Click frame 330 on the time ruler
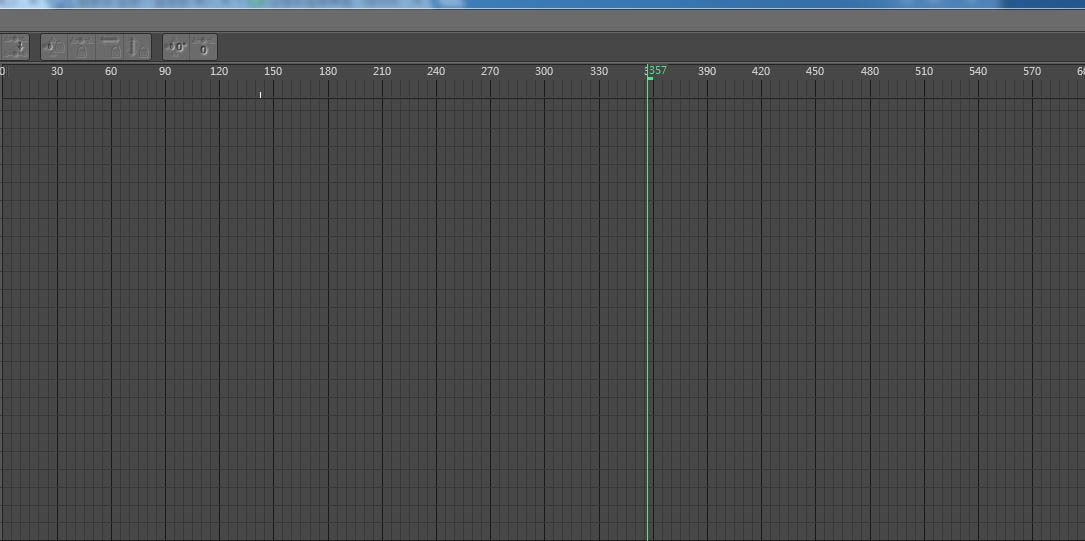The height and width of the screenshot is (541, 1085). click(599, 71)
